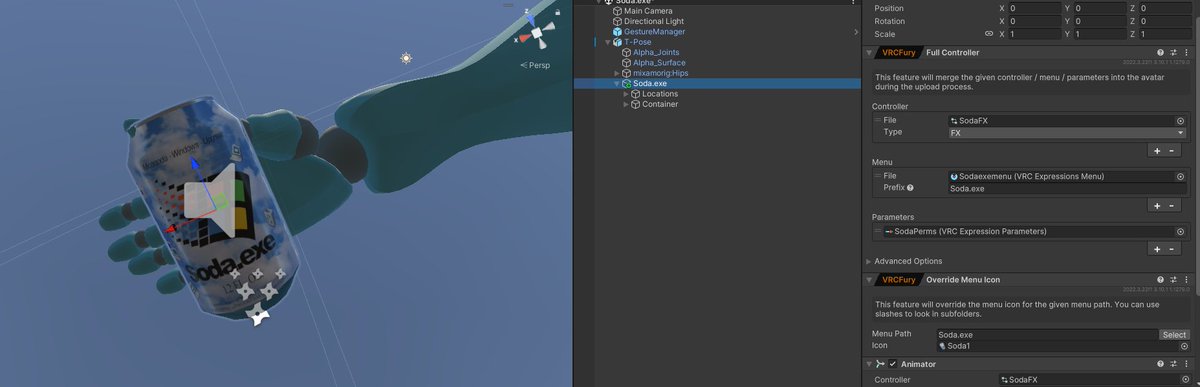The image size is (1200, 387).
Task: Collapse the Soda.exe hierarchy node
Action: point(616,84)
